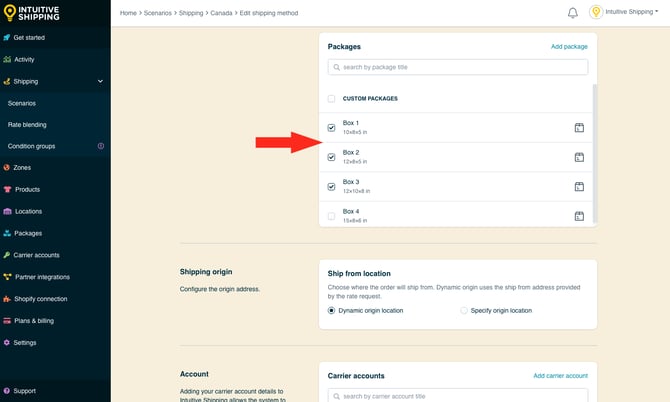The image size is (670, 402).
Task: Click the Get started label
Action: pyautogui.click(x=29, y=38)
